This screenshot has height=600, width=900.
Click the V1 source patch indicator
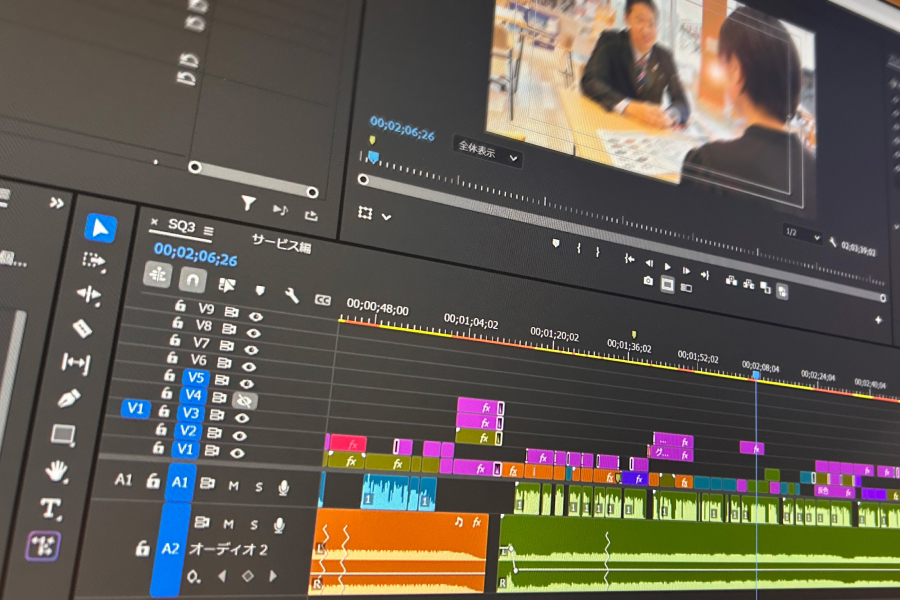[x=135, y=408]
